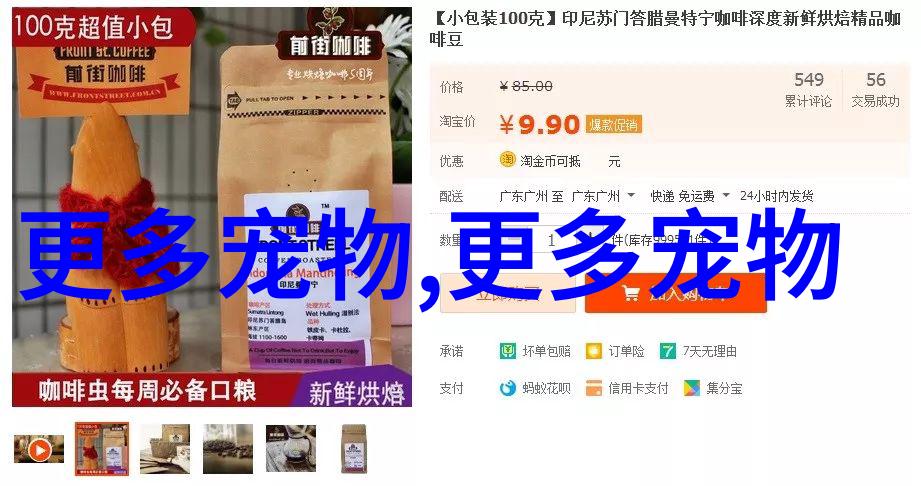921x486 pixels.
Task: Select the second product thumbnail image
Action: [102, 448]
